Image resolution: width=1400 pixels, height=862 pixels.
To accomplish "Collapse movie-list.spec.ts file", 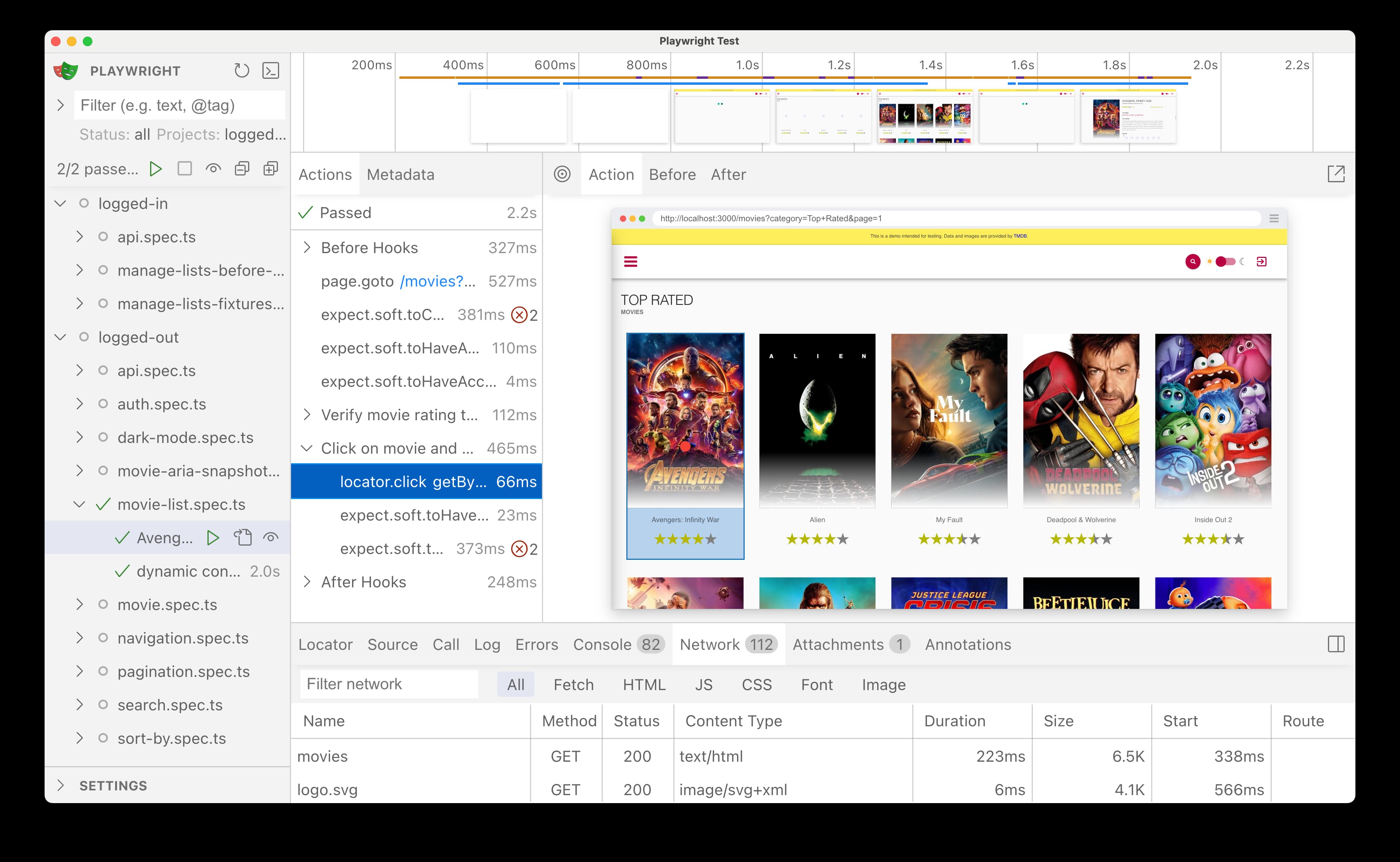I will (x=79, y=505).
